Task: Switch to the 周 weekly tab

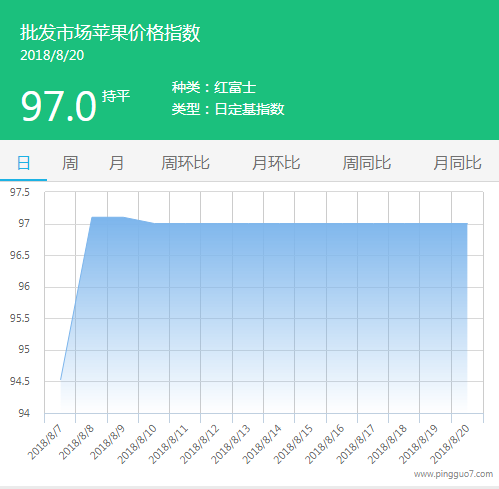Action: point(70,163)
